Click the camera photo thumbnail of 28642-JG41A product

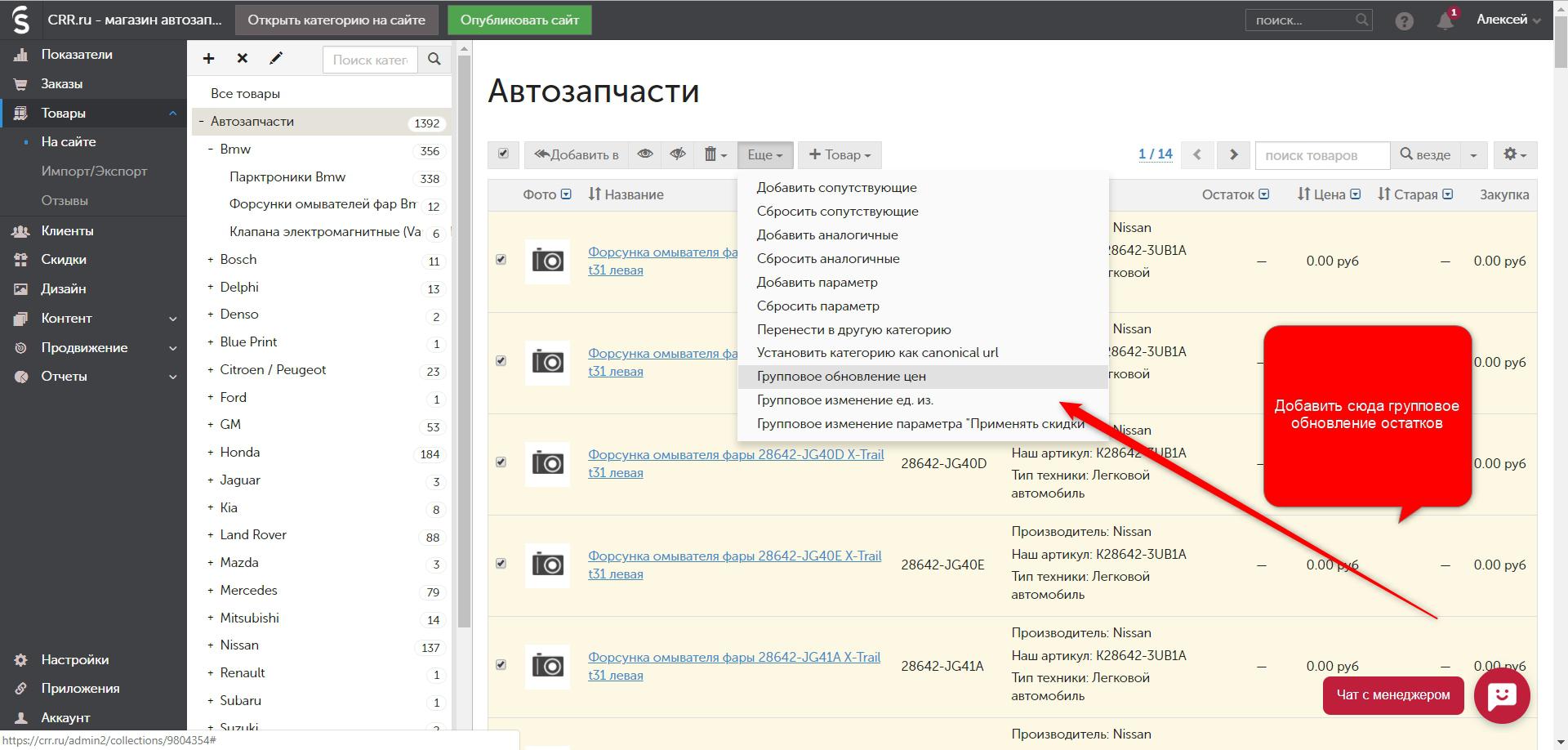pyautogui.click(x=547, y=666)
